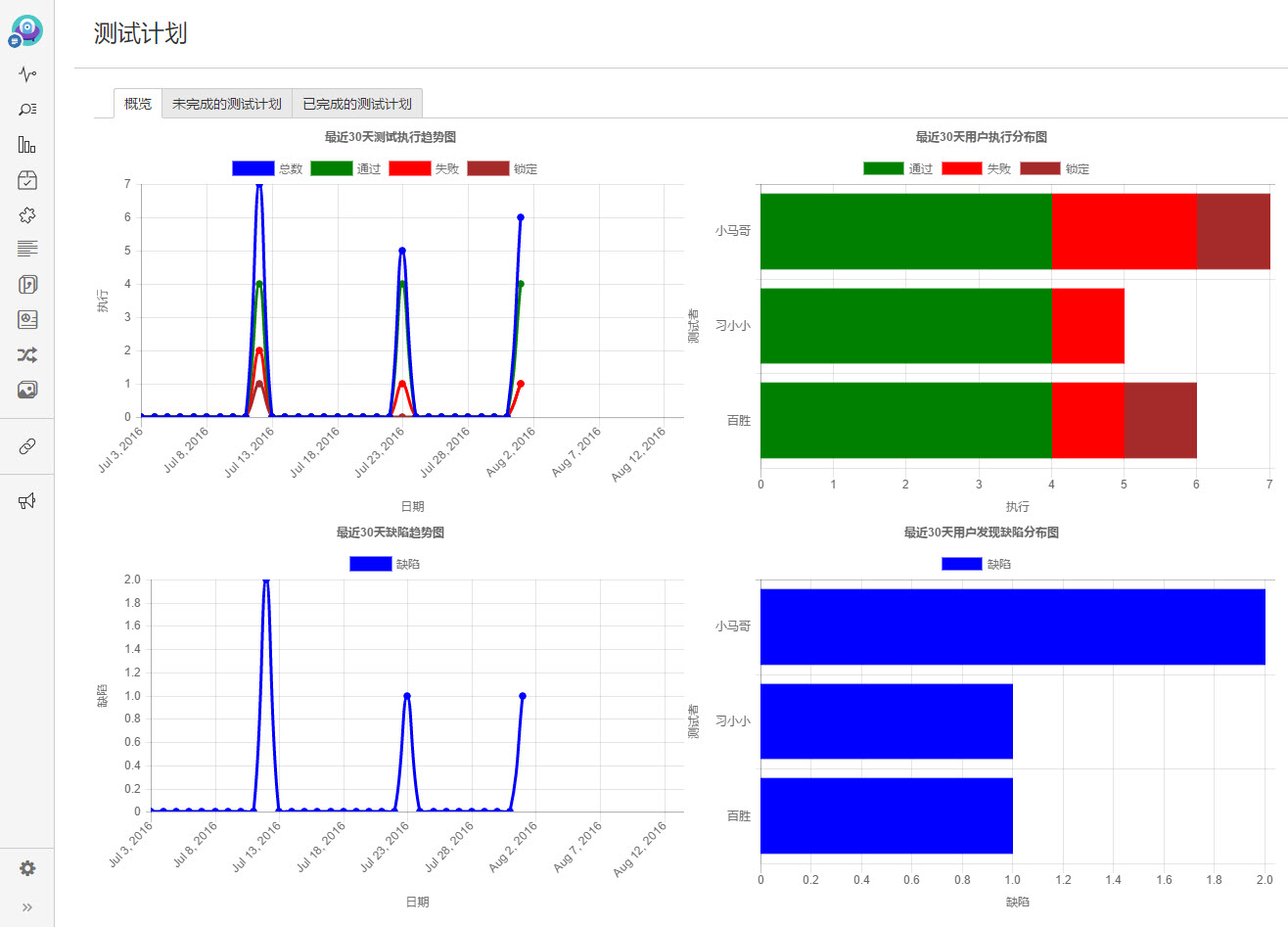Toggle the green 通过 legend swatch in execution trend chart
Screen dimensions: 1288x927
(331, 168)
